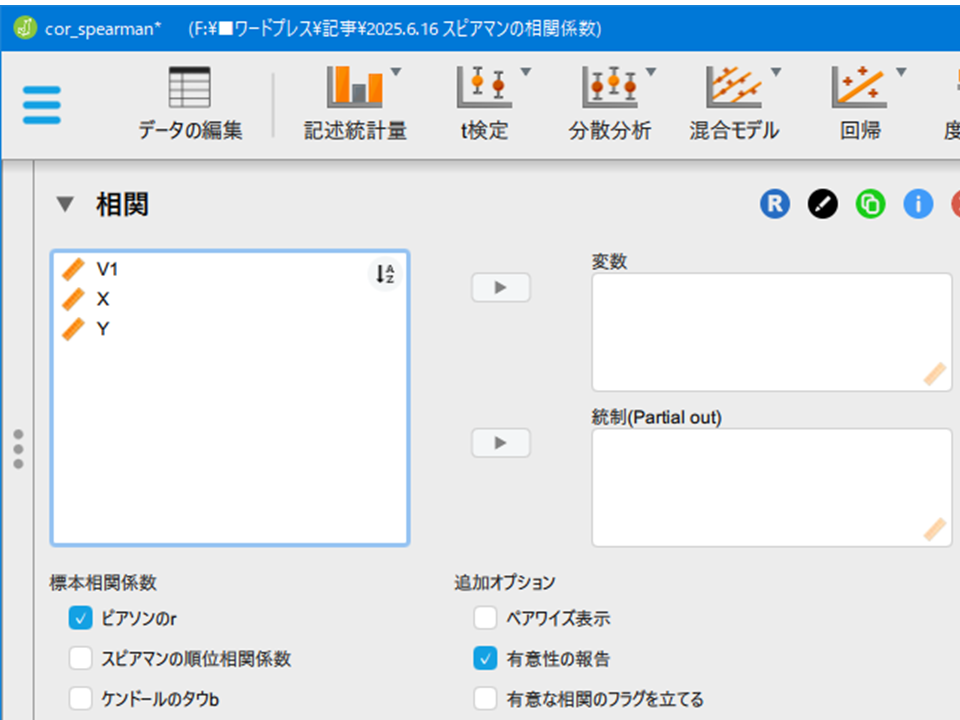
Task: Open 回帰 regression menu
Action: (860, 103)
